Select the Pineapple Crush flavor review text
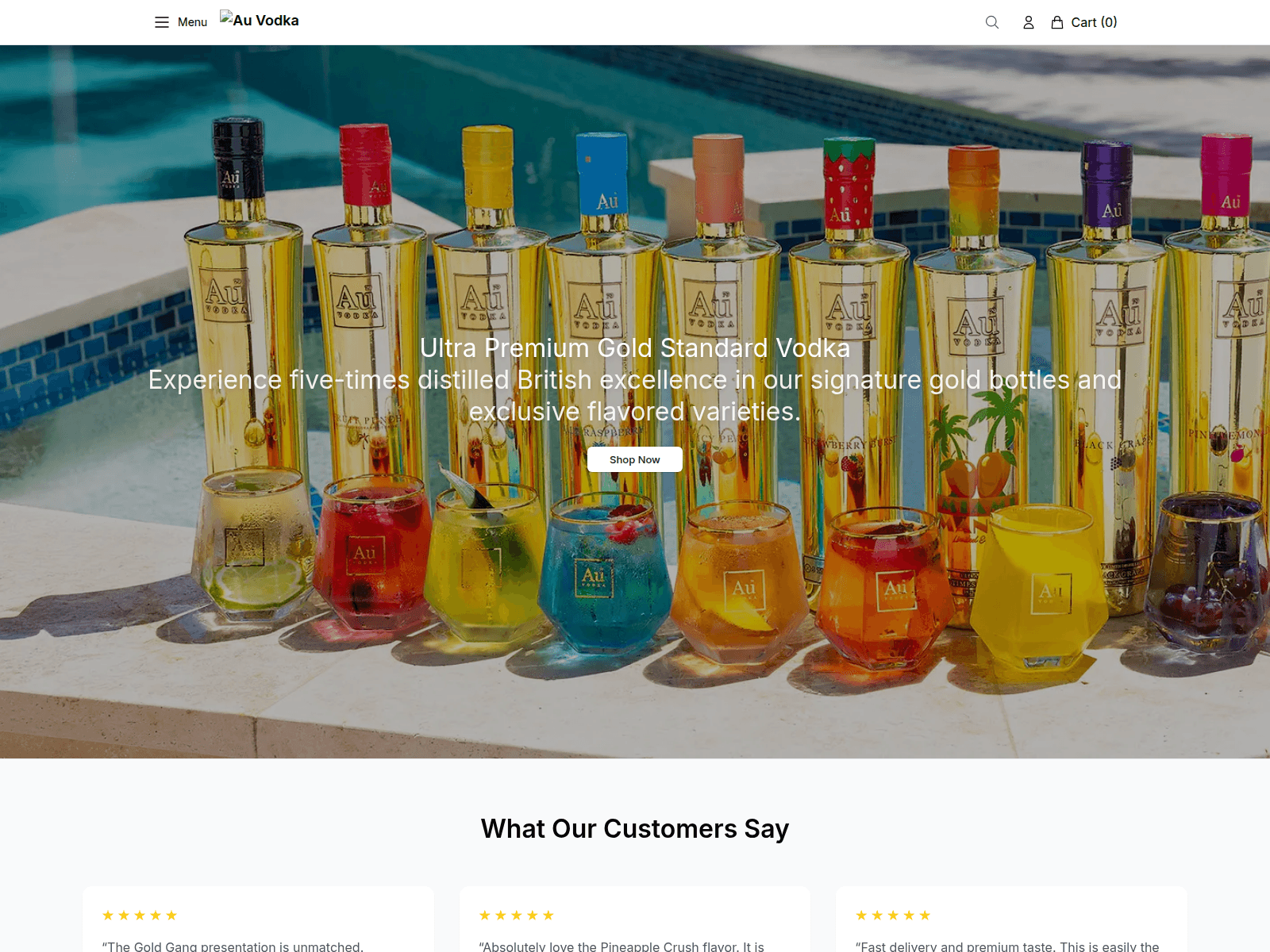The height and width of the screenshot is (952, 1270). pos(622,946)
